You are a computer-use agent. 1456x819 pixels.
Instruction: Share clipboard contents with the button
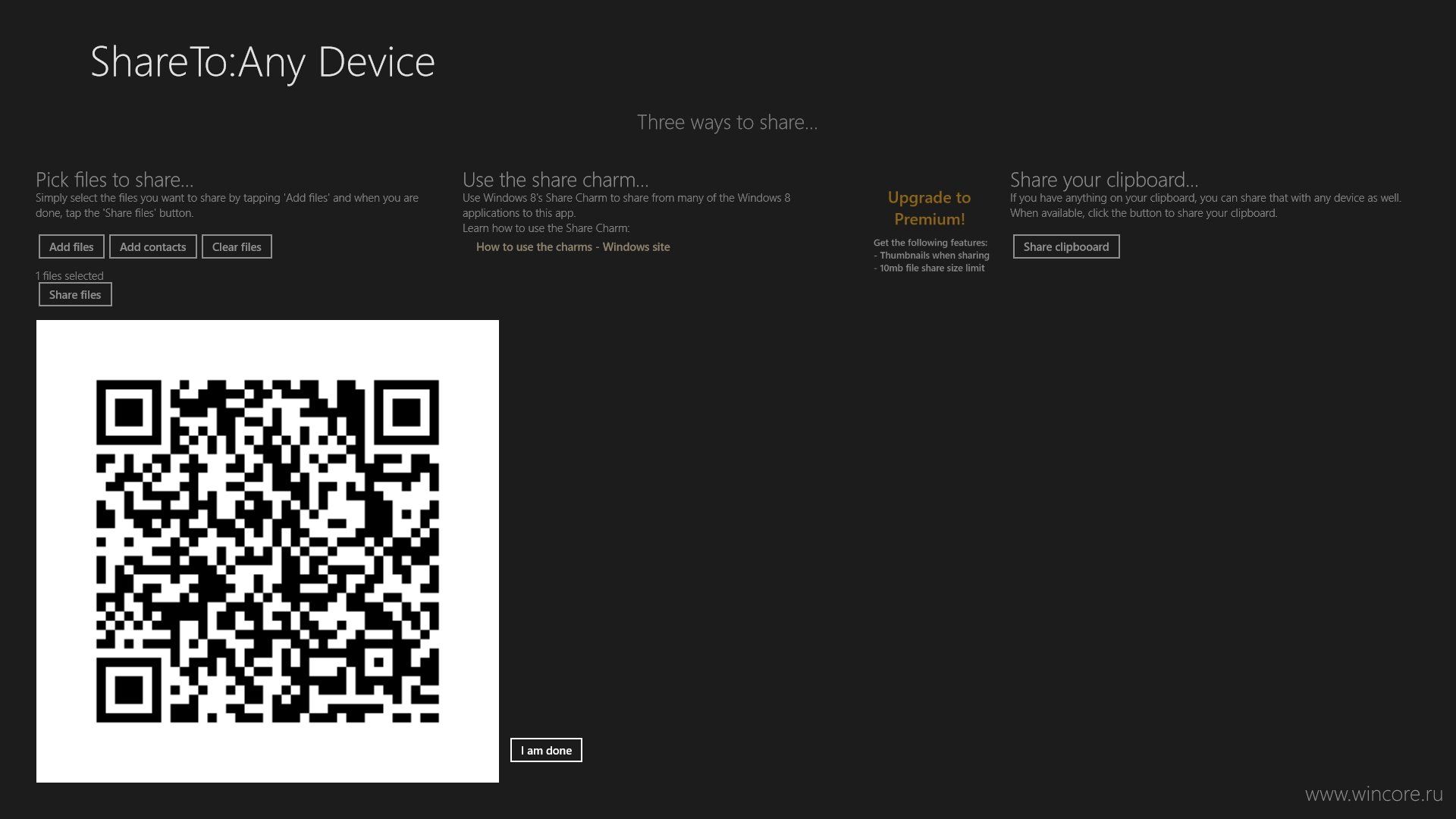(x=1066, y=246)
